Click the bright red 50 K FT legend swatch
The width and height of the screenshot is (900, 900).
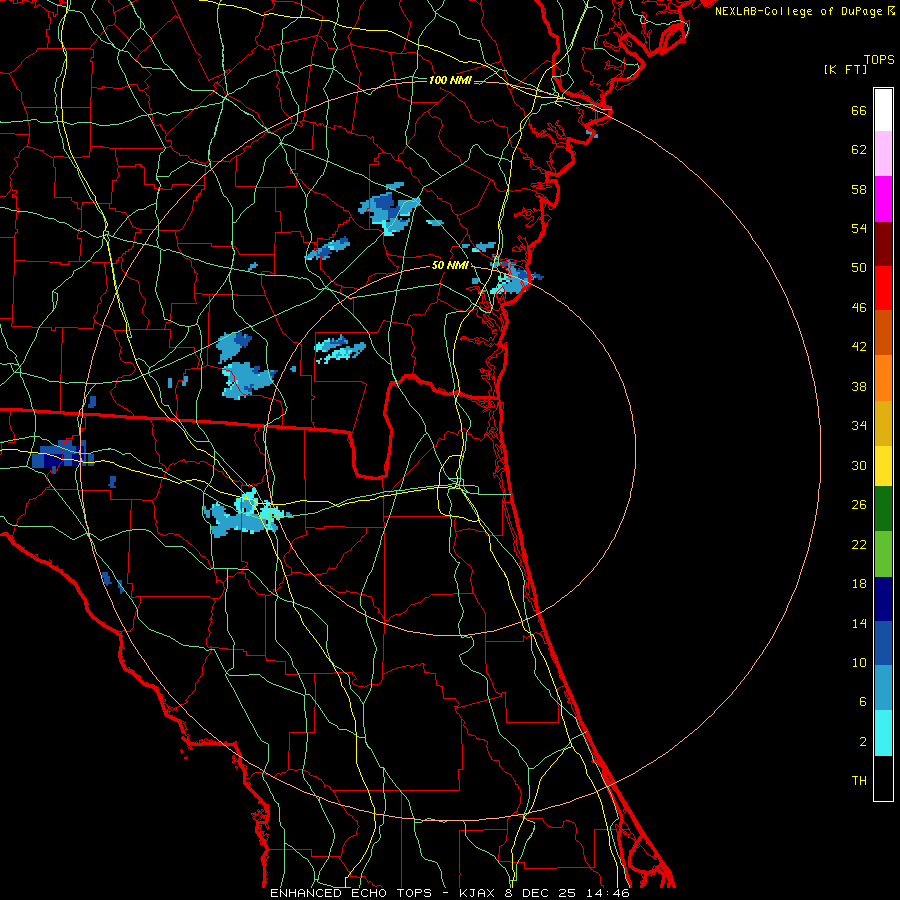pyautogui.click(x=883, y=288)
